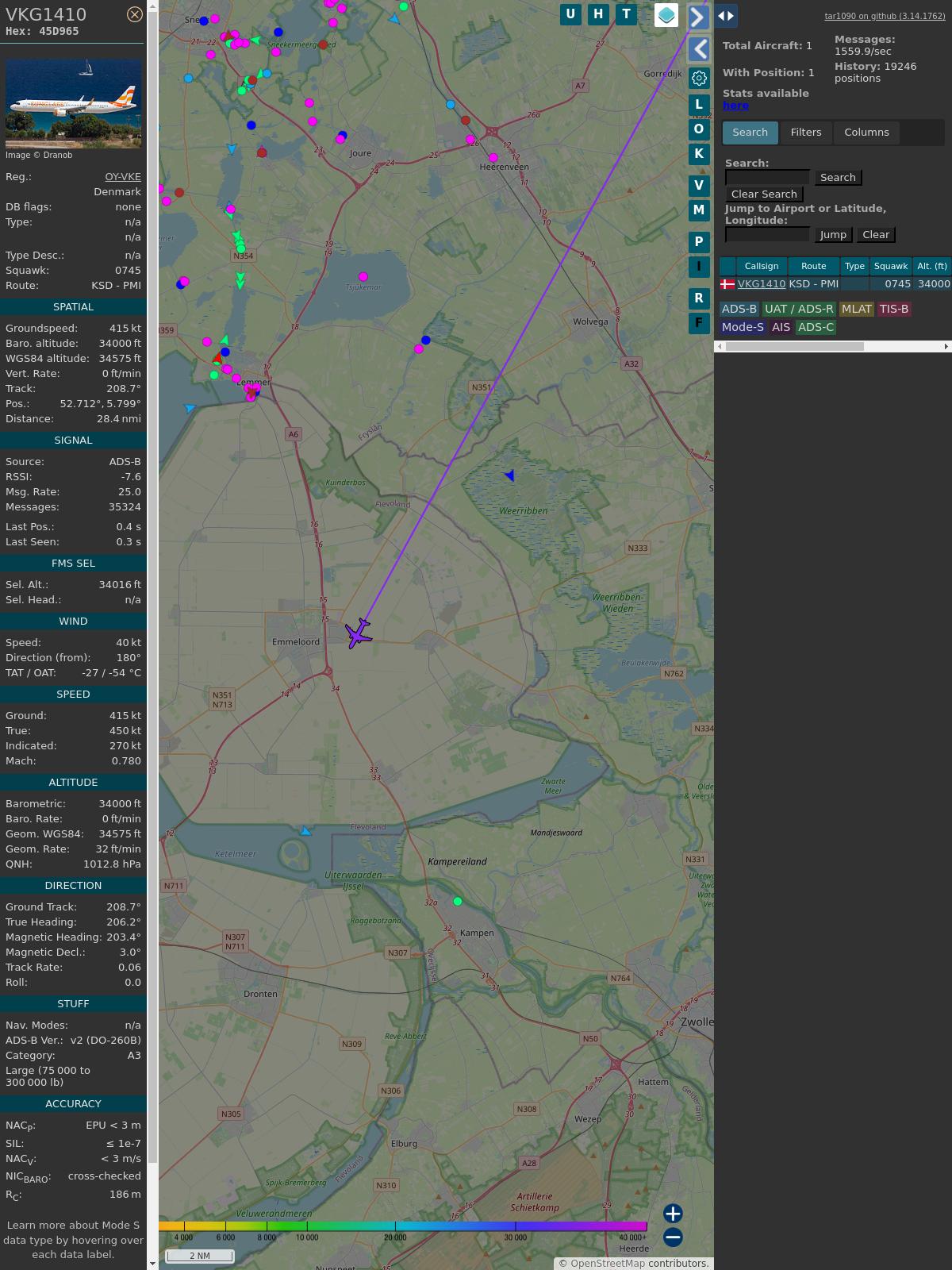Click the settings gear icon on map
The height and width of the screenshot is (1270, 952).
pos(699,78)
